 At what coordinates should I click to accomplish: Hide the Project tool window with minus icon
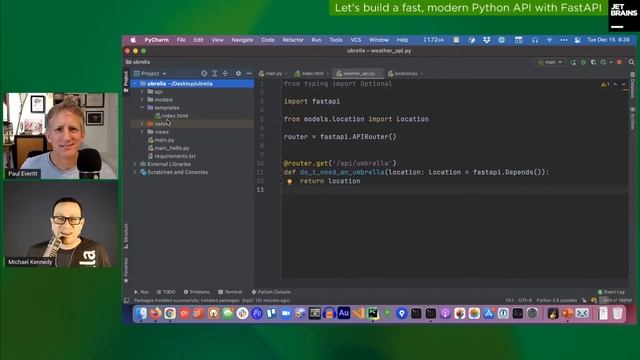tap(249, 73)
